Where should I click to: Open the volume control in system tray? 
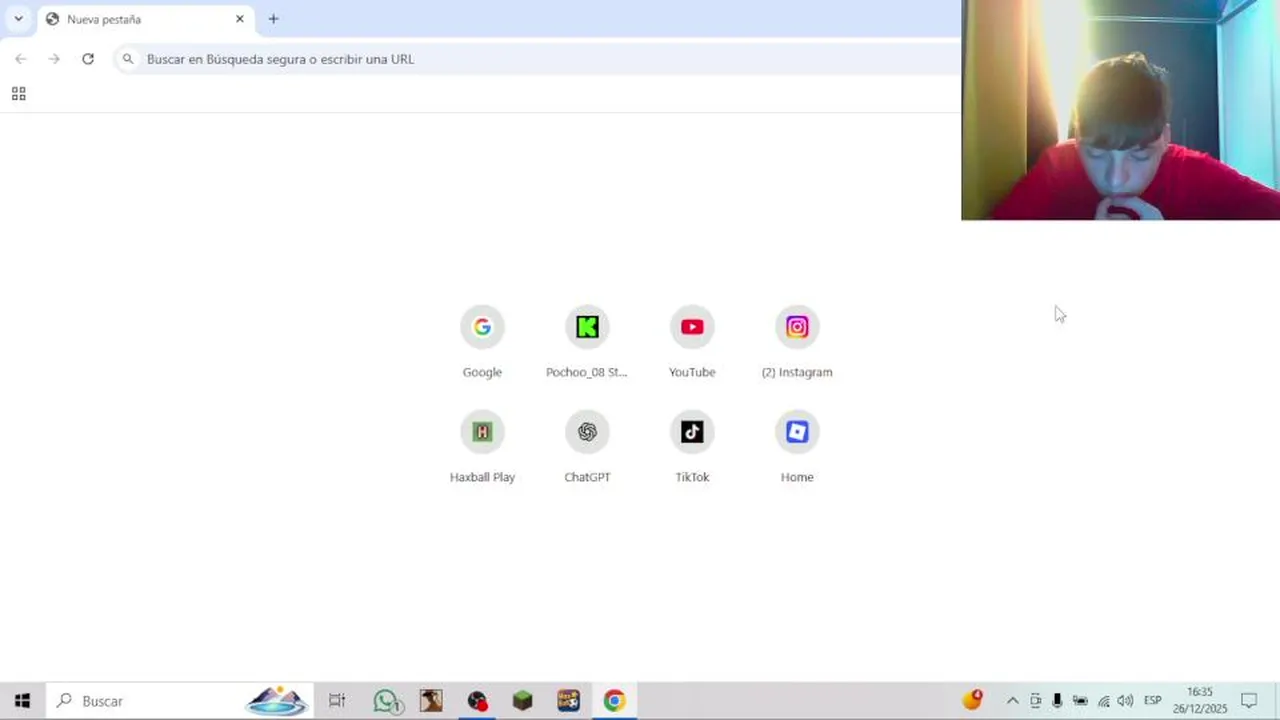click(x=1125, y=701)
